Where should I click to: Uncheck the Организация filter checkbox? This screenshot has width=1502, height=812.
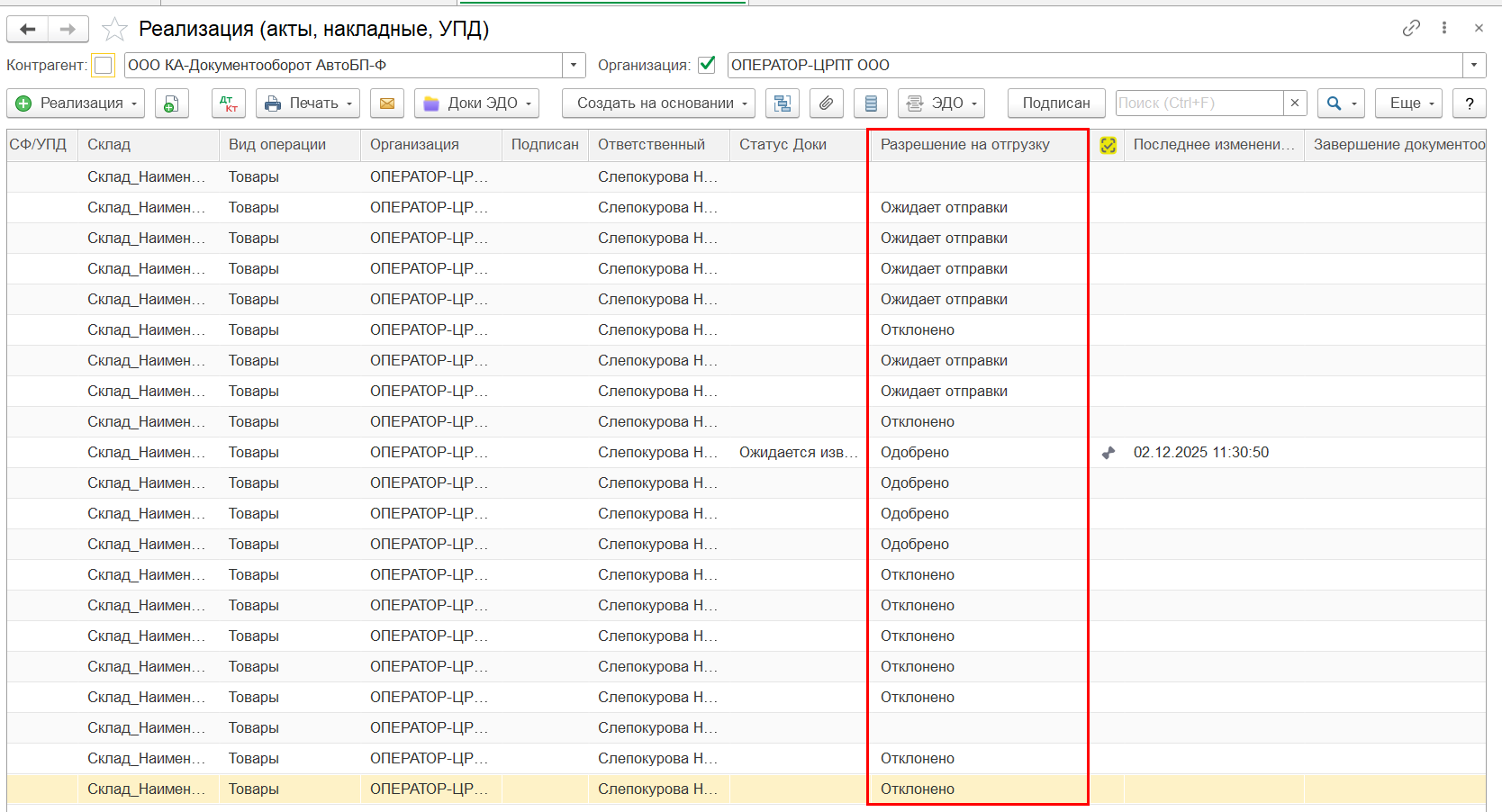pos(707,65)
